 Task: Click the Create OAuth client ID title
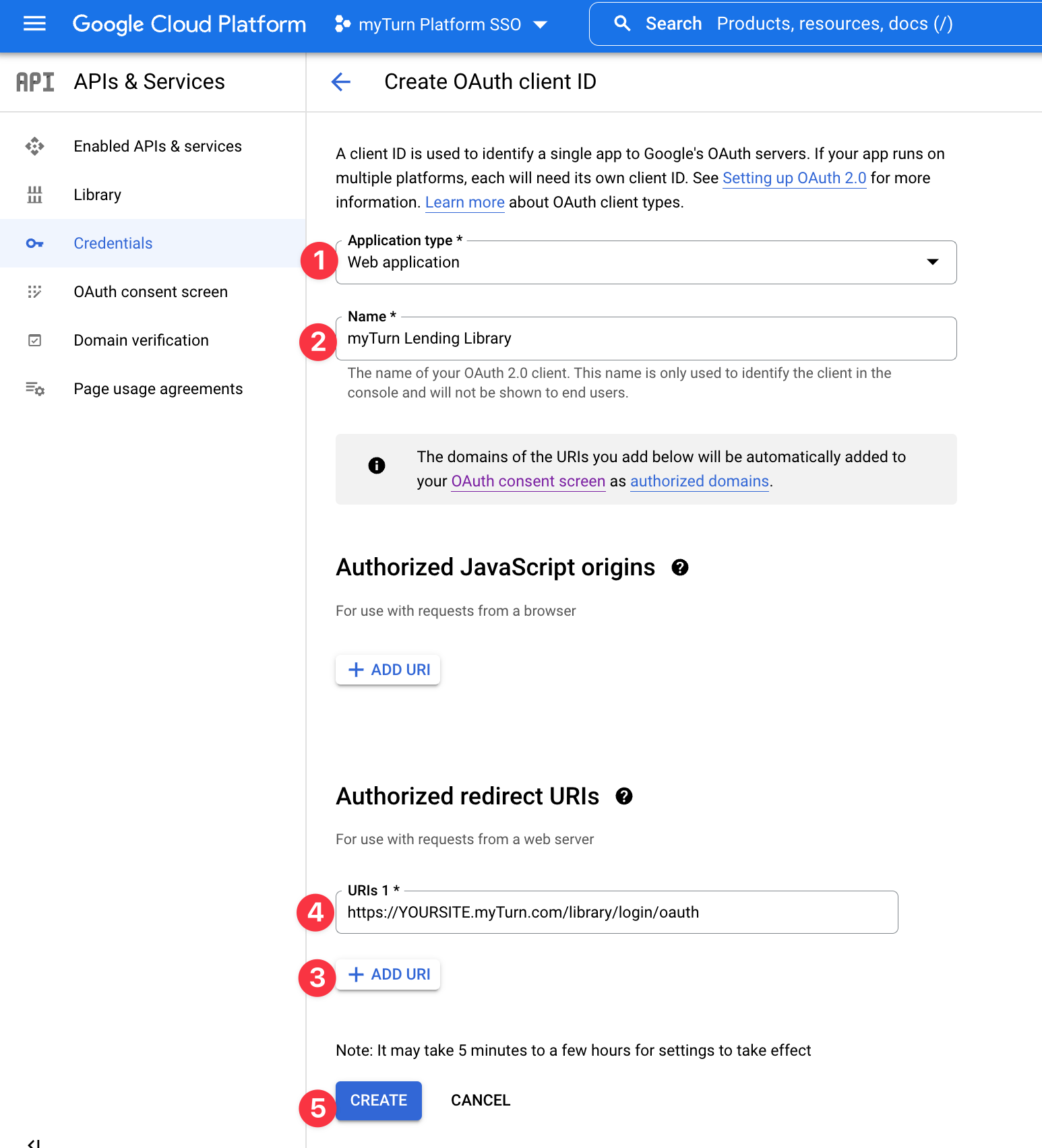pyautogui.click(x=490, y=82)
